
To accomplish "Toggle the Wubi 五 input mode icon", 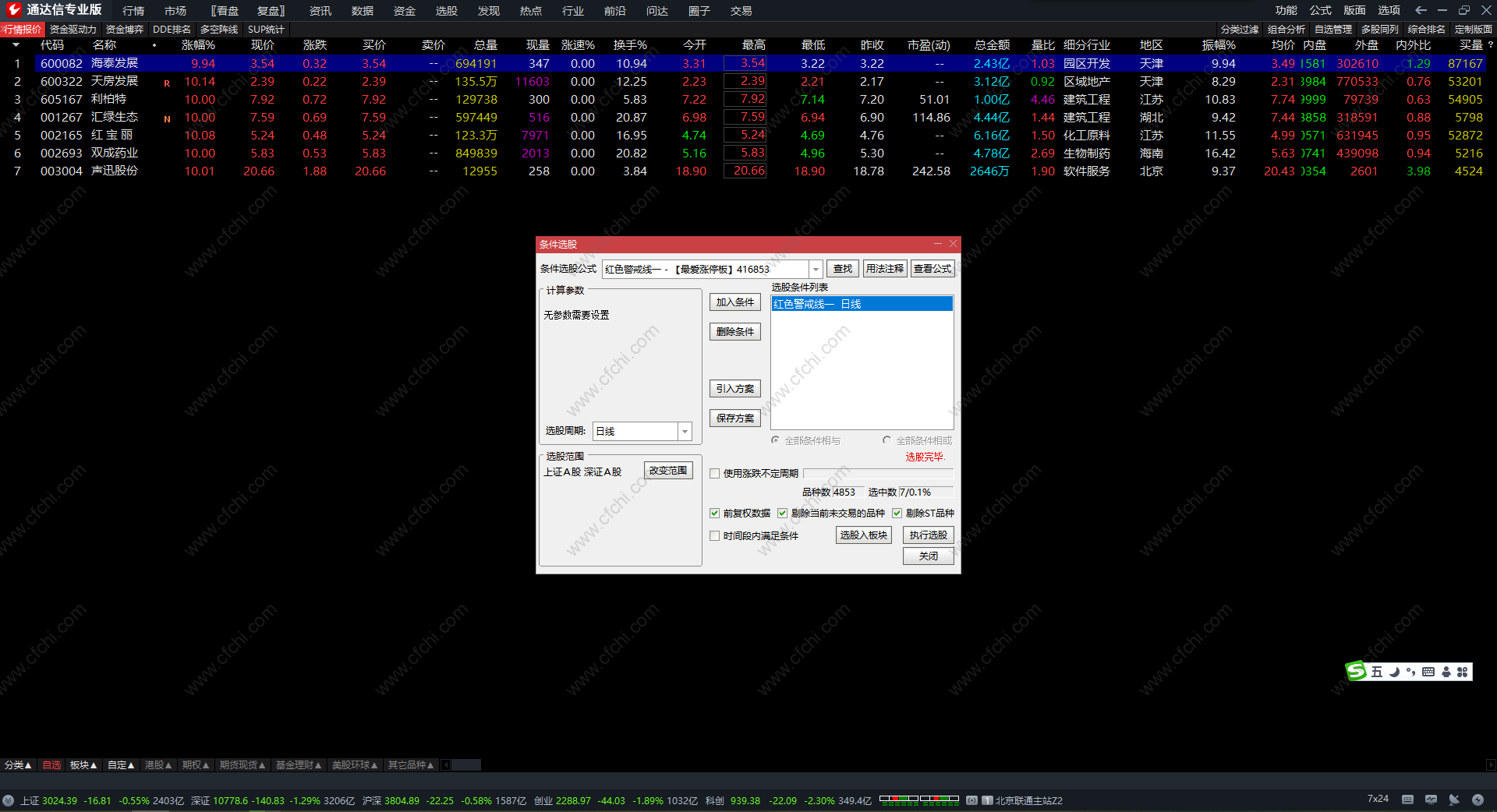I will (1377, 672).
